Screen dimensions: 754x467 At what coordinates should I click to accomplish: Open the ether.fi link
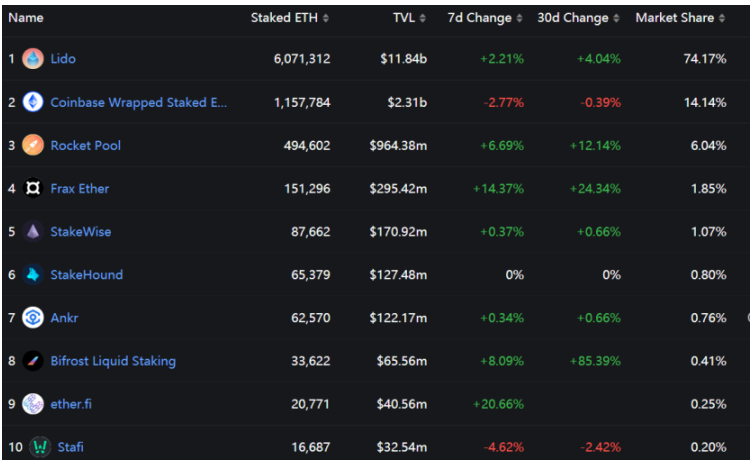tap(71, 404)
